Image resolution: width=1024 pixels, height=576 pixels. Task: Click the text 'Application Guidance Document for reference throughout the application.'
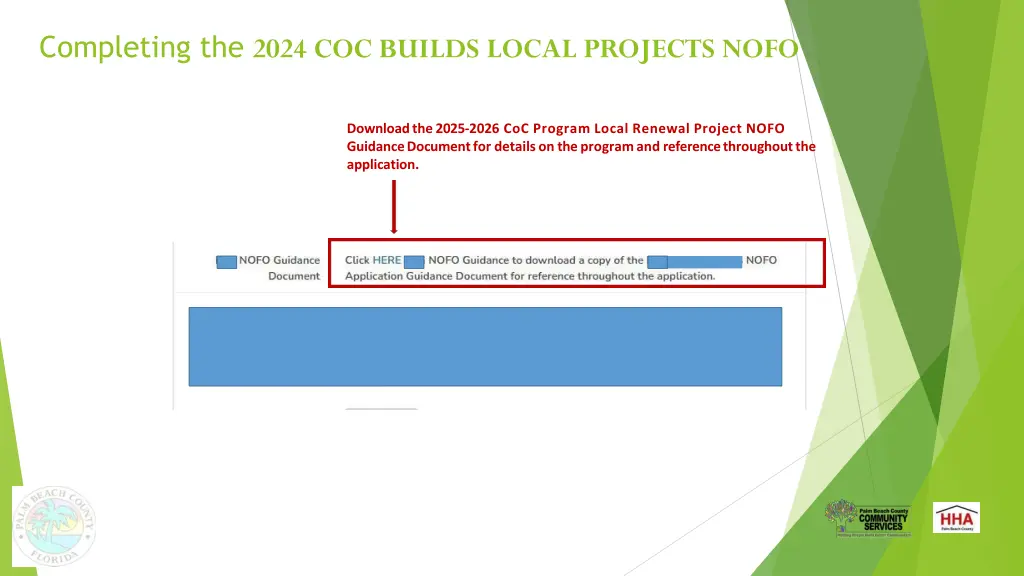tap(530, 276)
